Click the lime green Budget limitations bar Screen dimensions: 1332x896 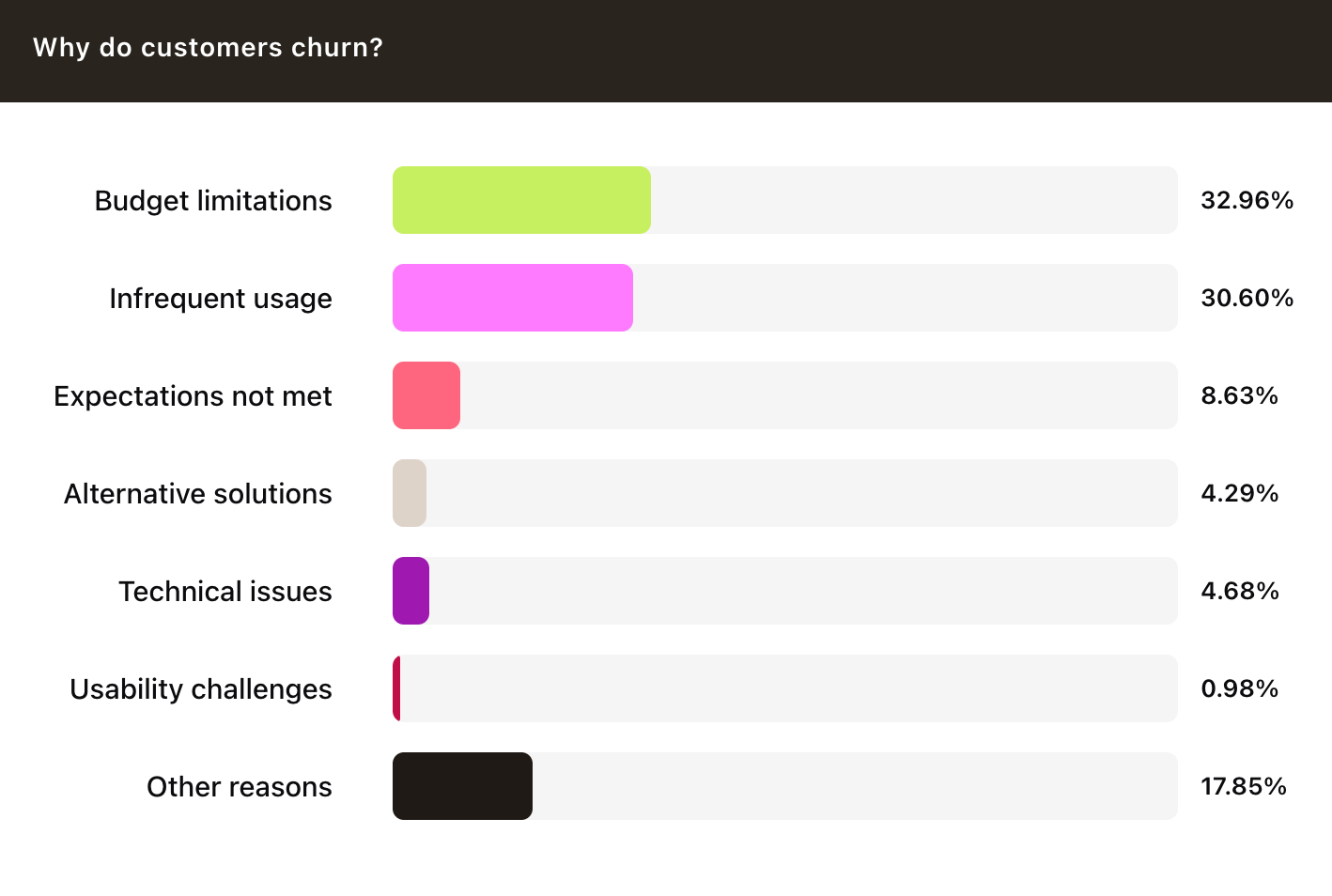pyautogui.click(x=521, y=200)
